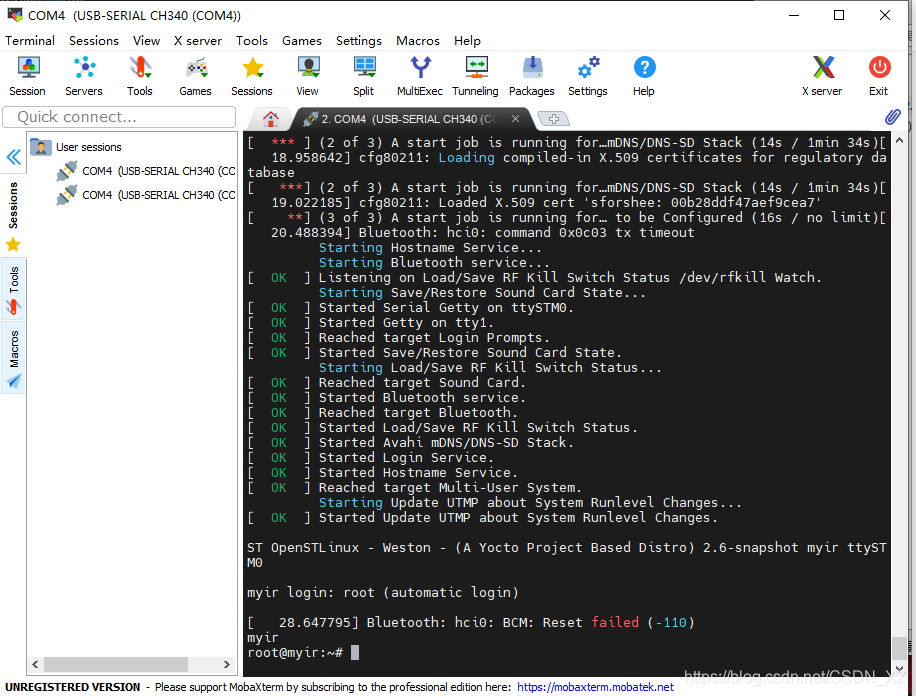
Task: Open the mobaxterm.mobatek.net link
Action: tap(595, 687)
